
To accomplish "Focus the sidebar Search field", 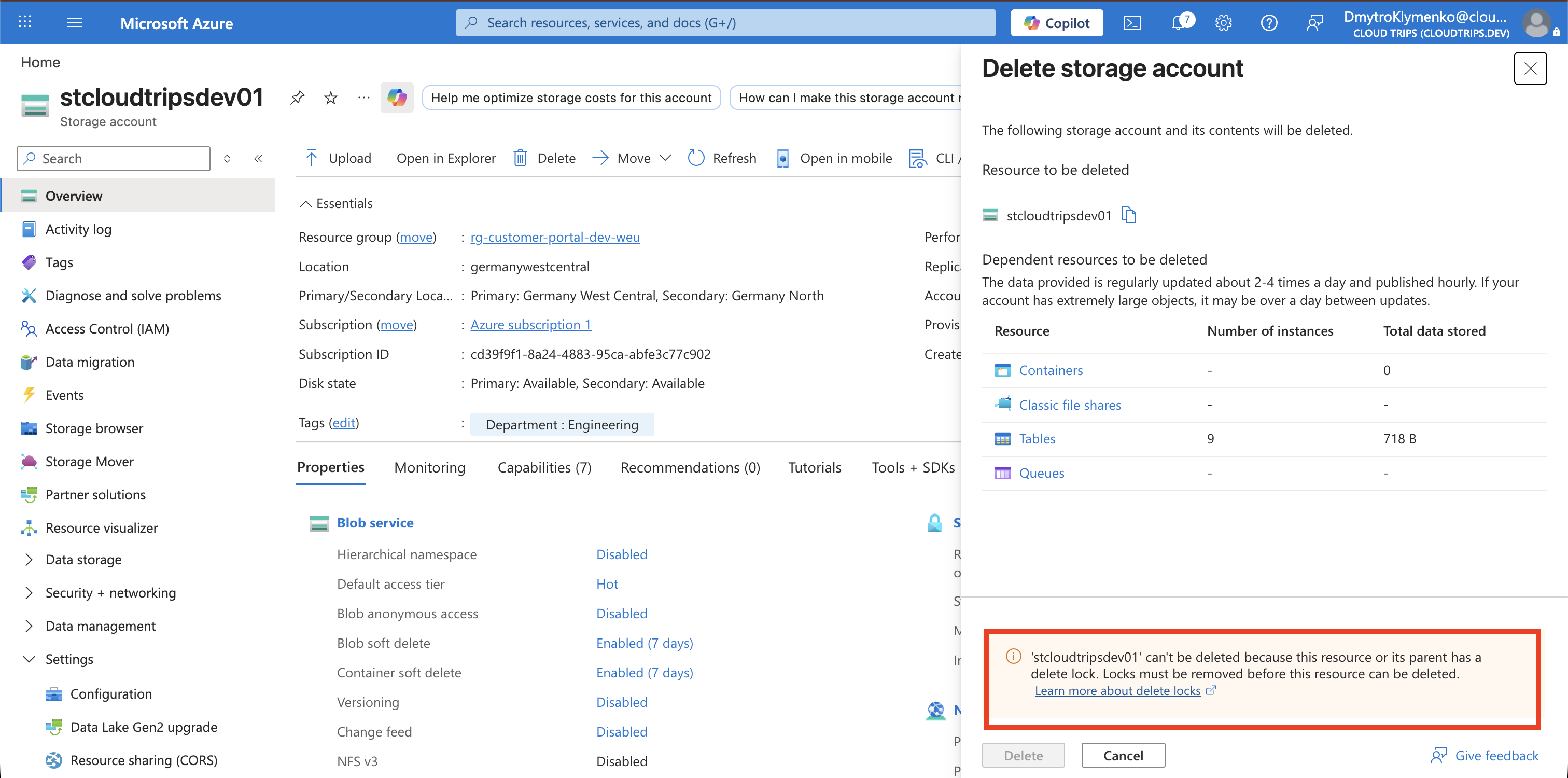I will [113, 158].
